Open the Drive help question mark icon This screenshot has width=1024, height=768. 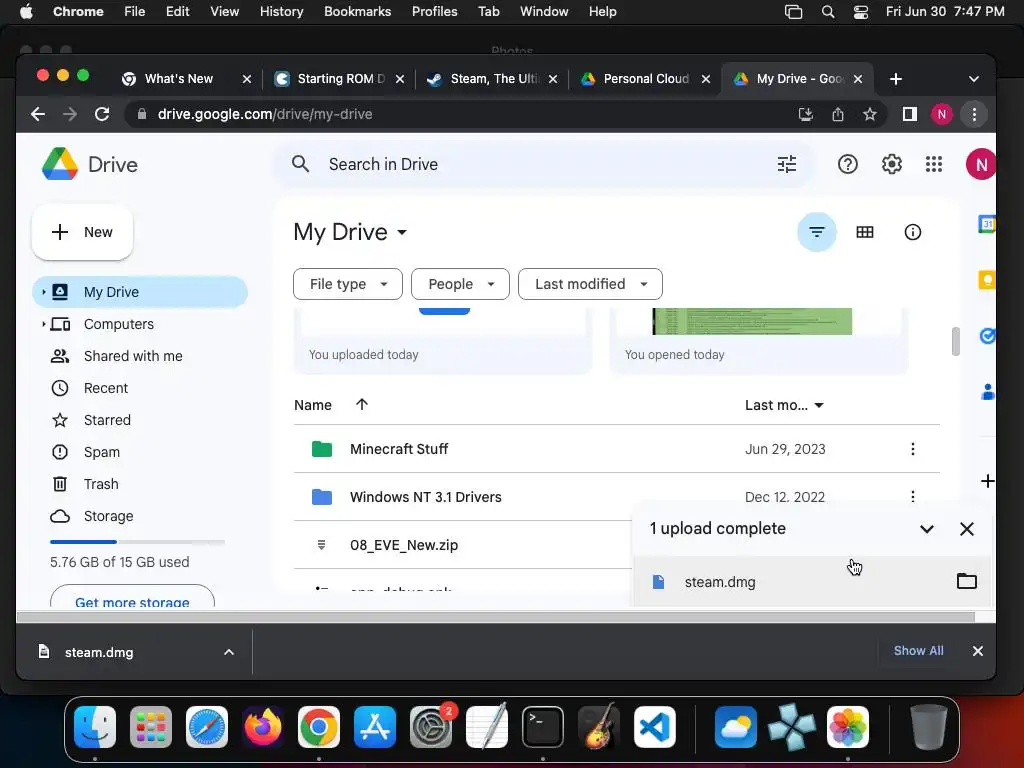pyautogui.click(x=848, y=164)
